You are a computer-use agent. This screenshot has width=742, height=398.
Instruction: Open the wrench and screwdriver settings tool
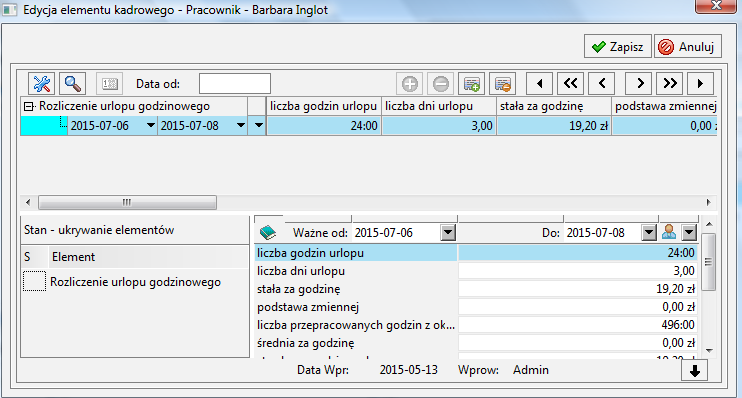(x=42, y=84)
